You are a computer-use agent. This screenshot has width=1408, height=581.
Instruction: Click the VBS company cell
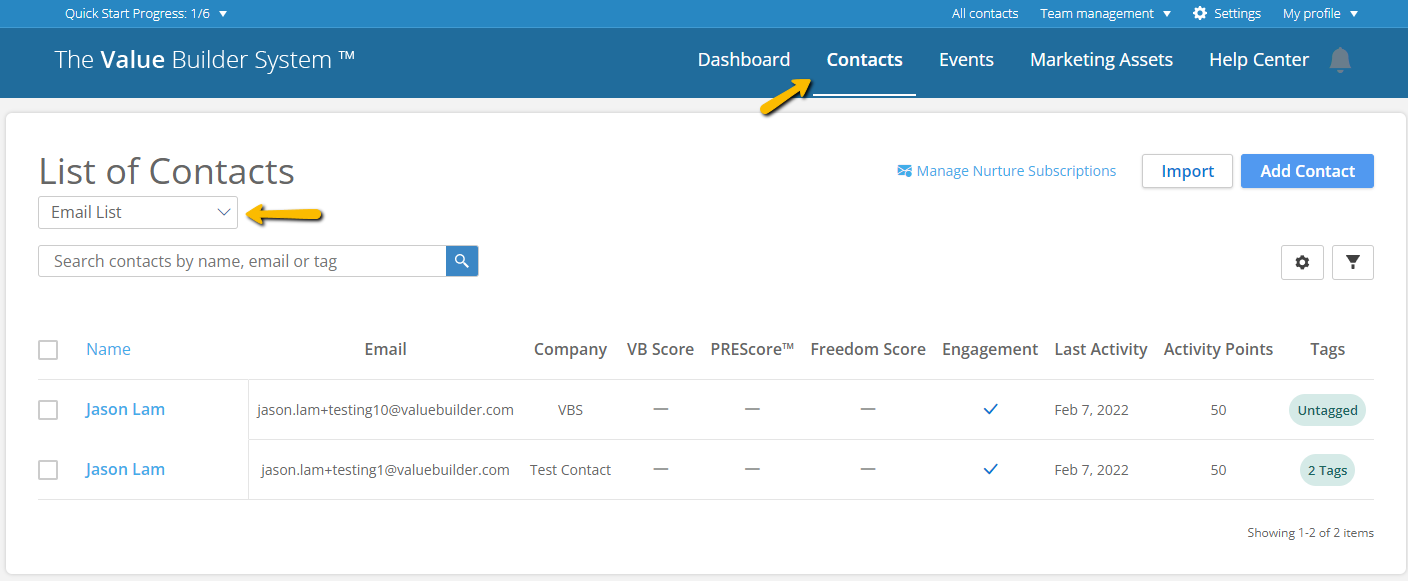click(x=570, y=410)
